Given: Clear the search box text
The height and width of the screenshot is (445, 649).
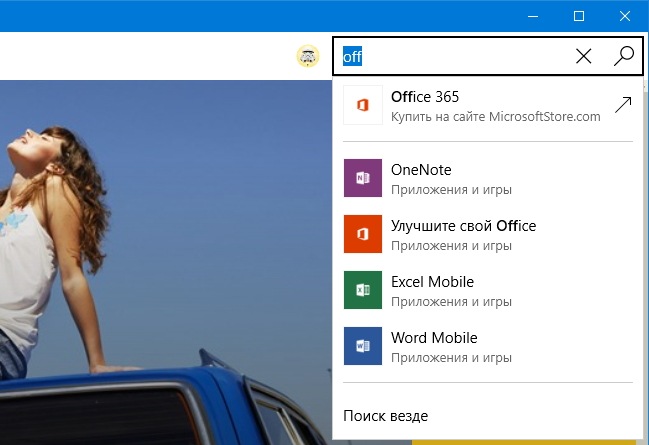Looking at the screenshot, I should point(584,56).
